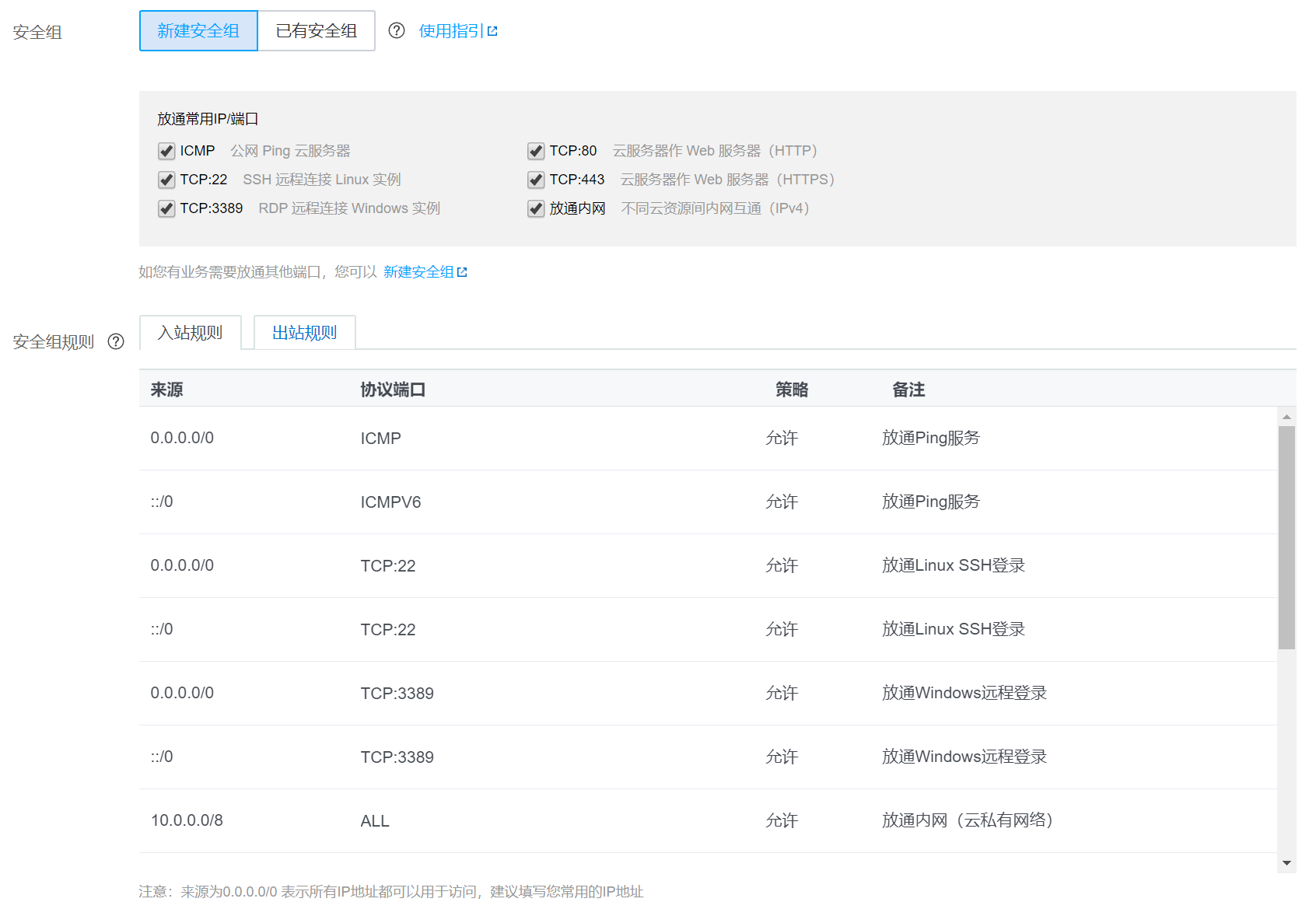Click the external link icon after 新建安全组 link
Viewport: 1316px width, 916px height.
(462, 272)
